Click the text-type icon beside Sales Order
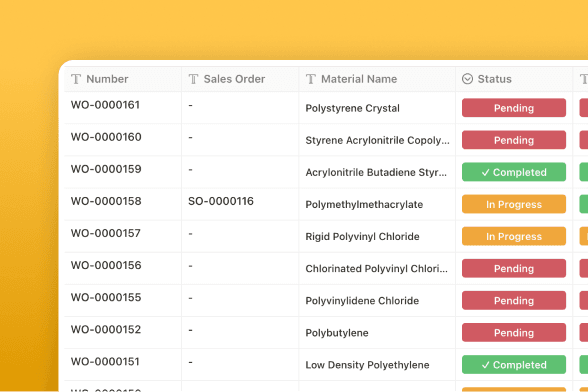The image size is (588, 392). [194, 79]
